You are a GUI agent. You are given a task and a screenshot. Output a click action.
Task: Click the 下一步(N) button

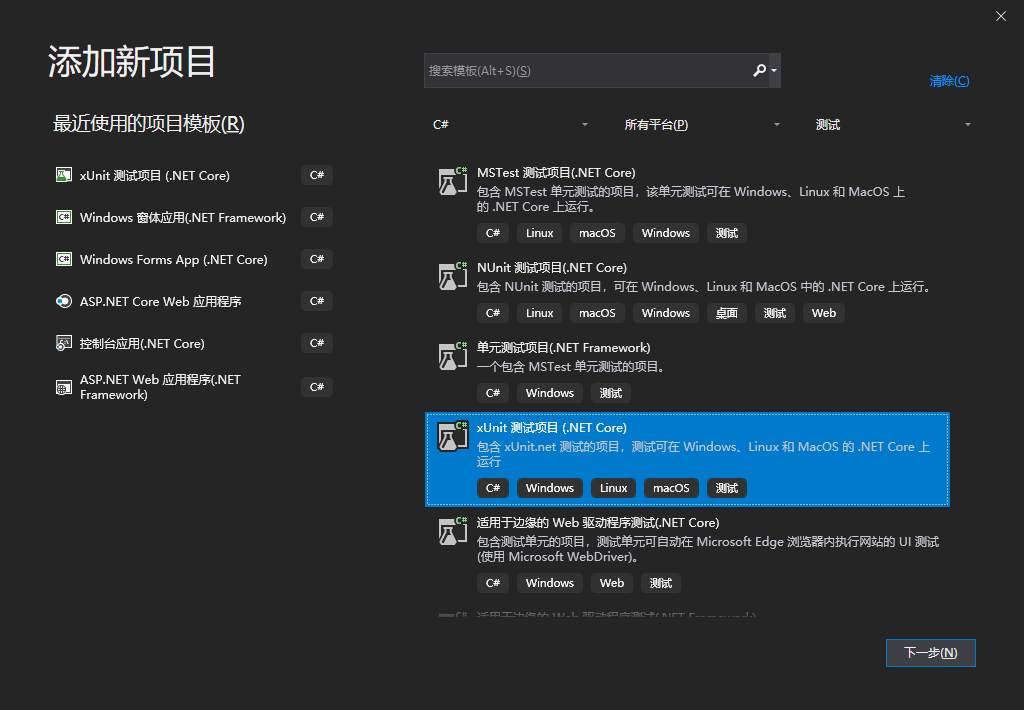(930, 652)
